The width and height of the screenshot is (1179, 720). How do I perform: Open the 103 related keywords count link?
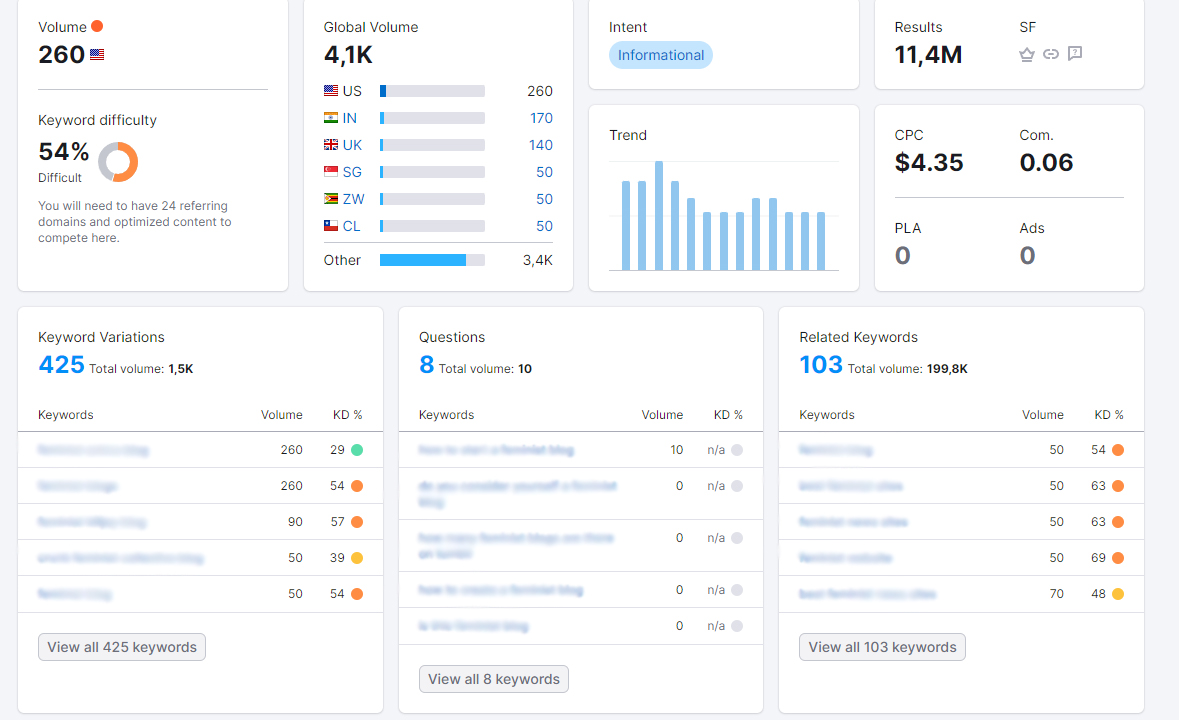(821, 365)
